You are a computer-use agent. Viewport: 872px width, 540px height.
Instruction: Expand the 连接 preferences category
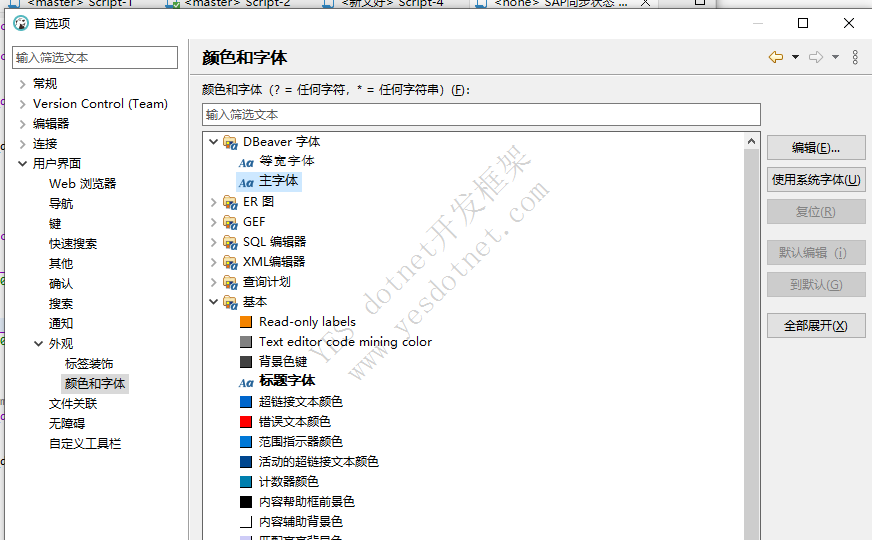click(x=22, y=144)
